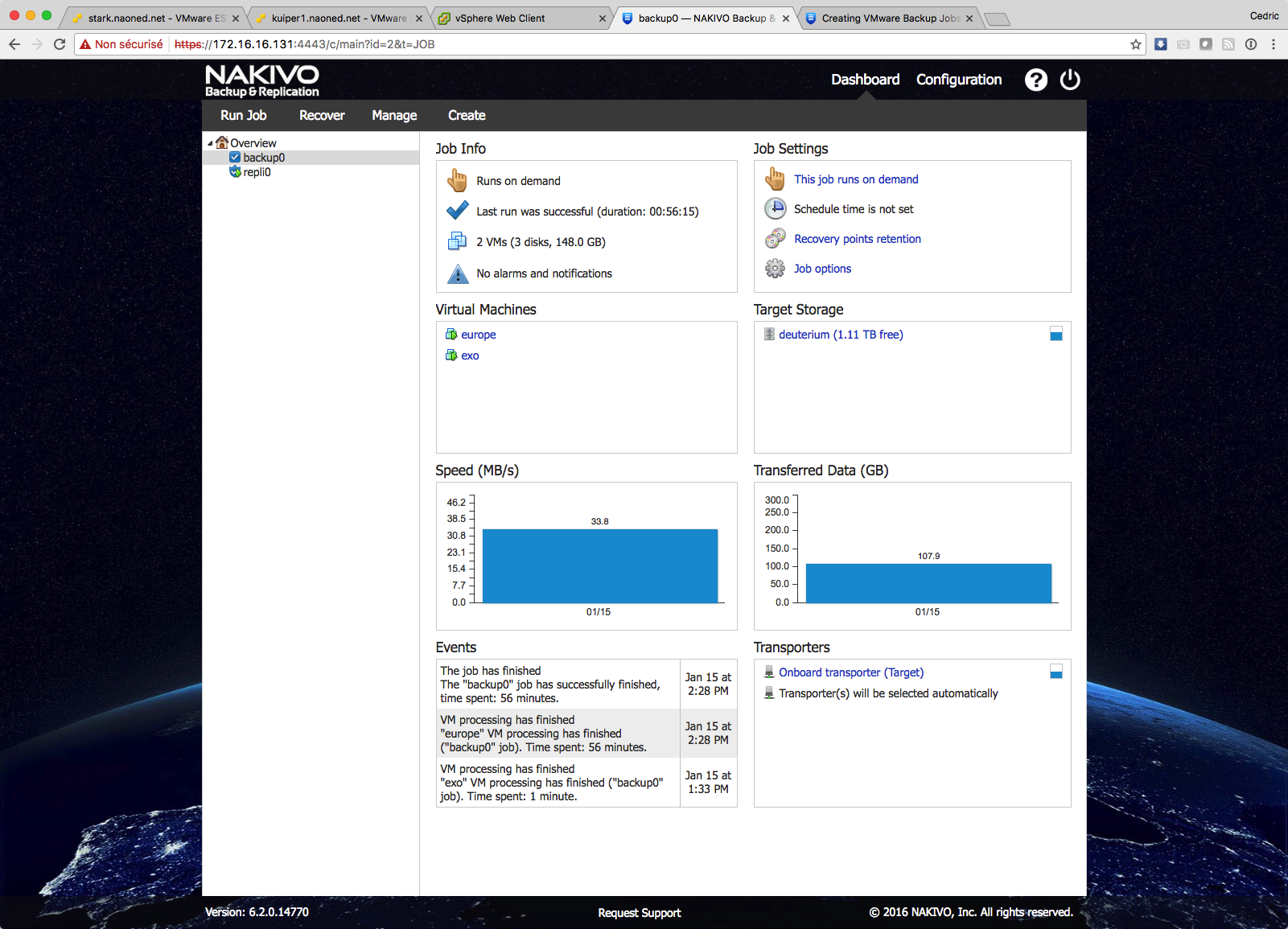The height and width of the screenshot is (929, 1288).
Task: Click the Recovery points retention icon
Action: [x=775, y=239]
